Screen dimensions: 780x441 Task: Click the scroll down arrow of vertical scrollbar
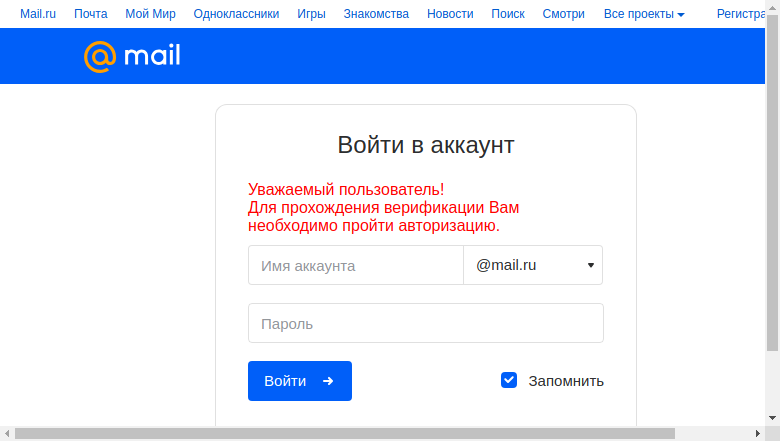(773, 418)
